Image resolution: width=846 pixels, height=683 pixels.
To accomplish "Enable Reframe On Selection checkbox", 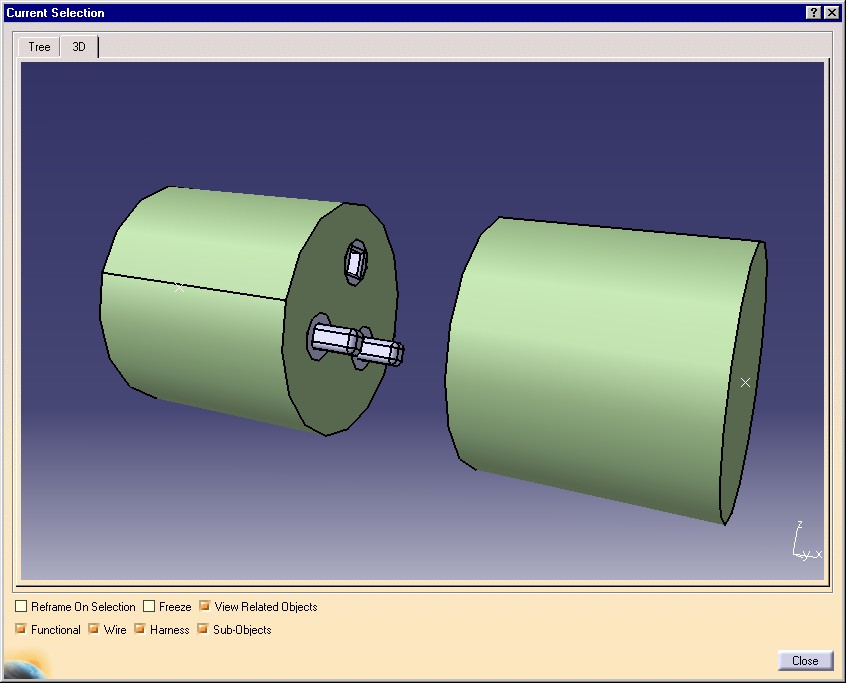I will point(21,606).
